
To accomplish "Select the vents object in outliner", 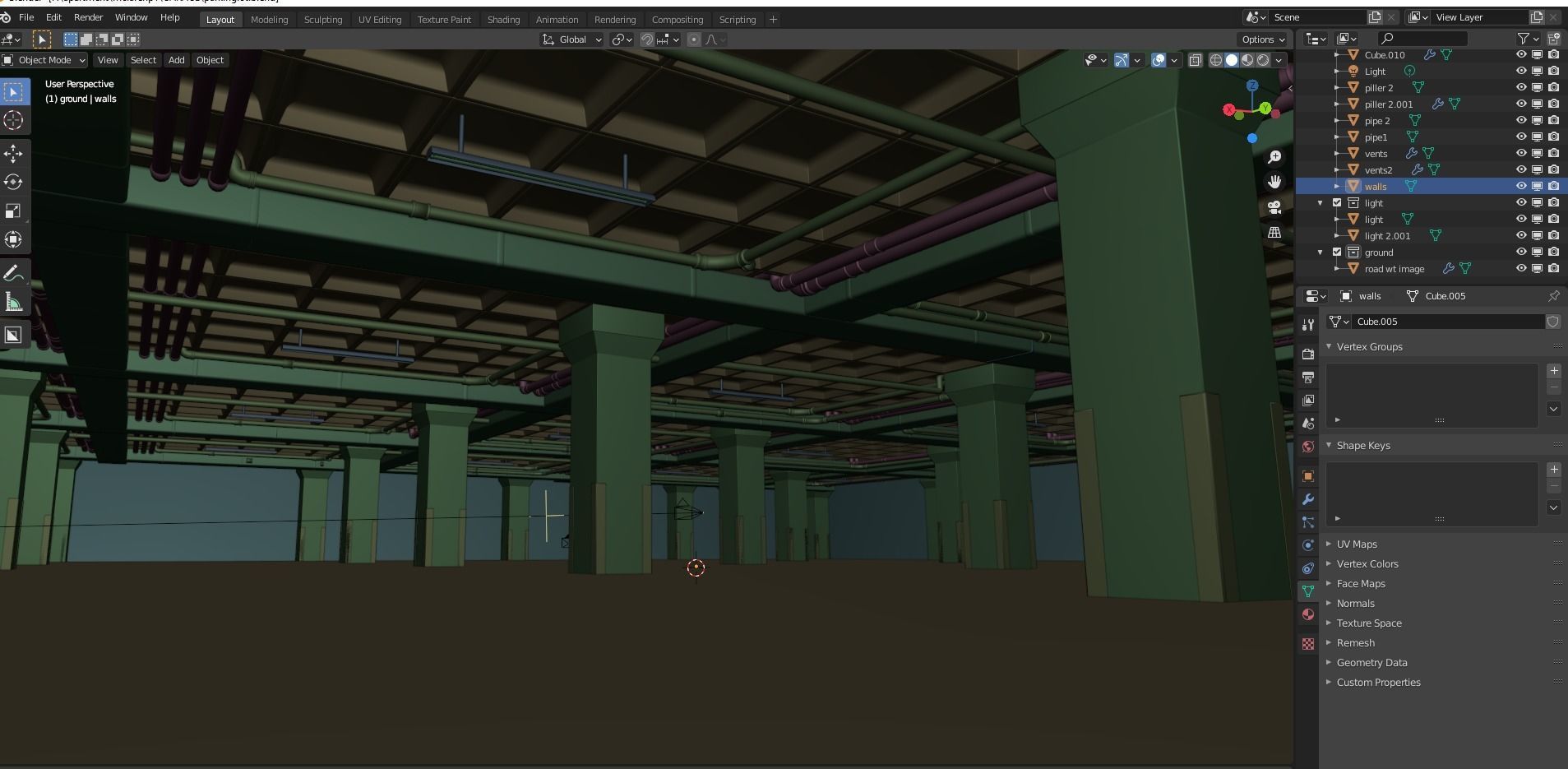I will (1376, 153).
